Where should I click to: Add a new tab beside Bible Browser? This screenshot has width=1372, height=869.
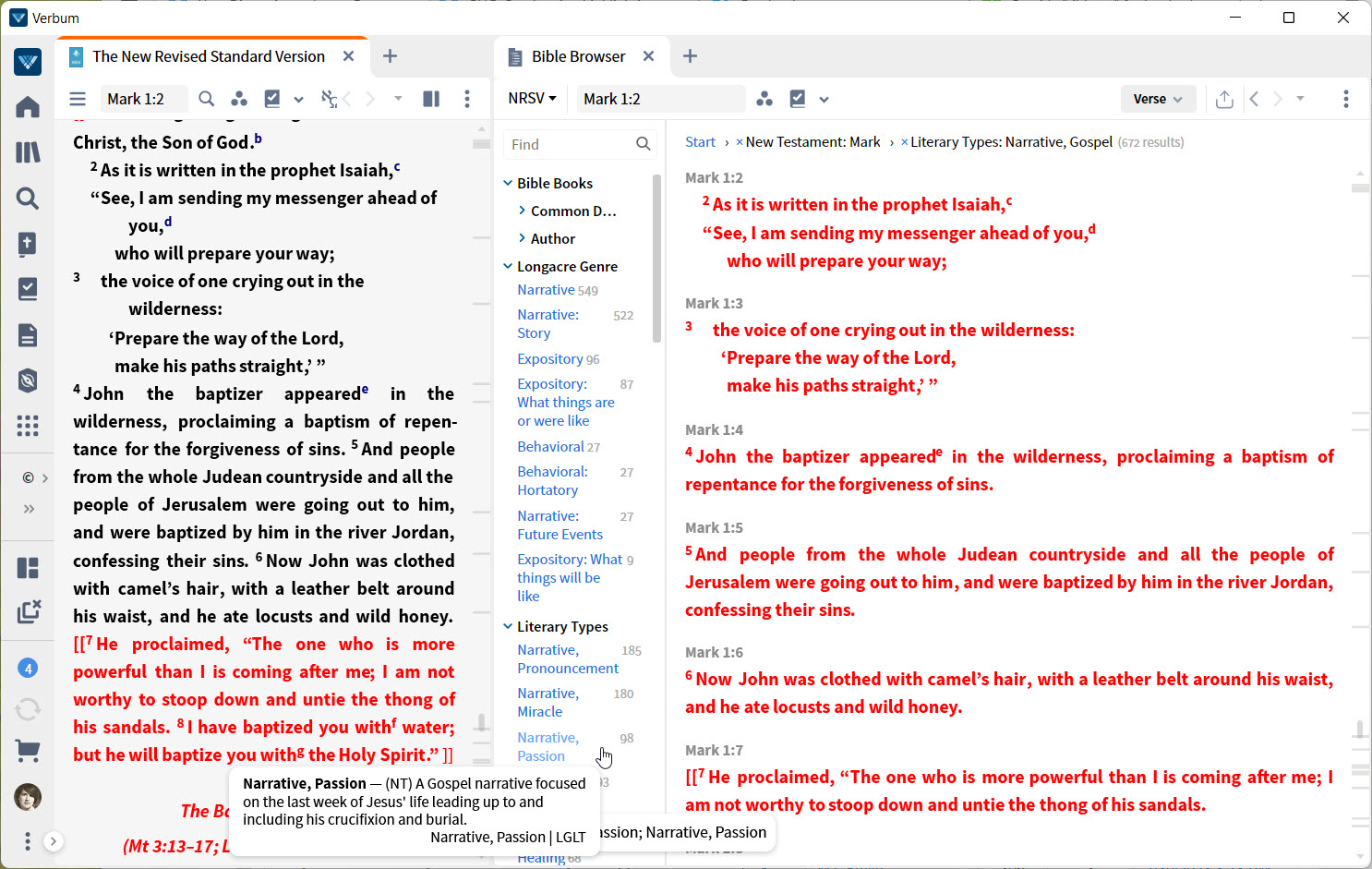pyautogui.click(x=690, y=56)
